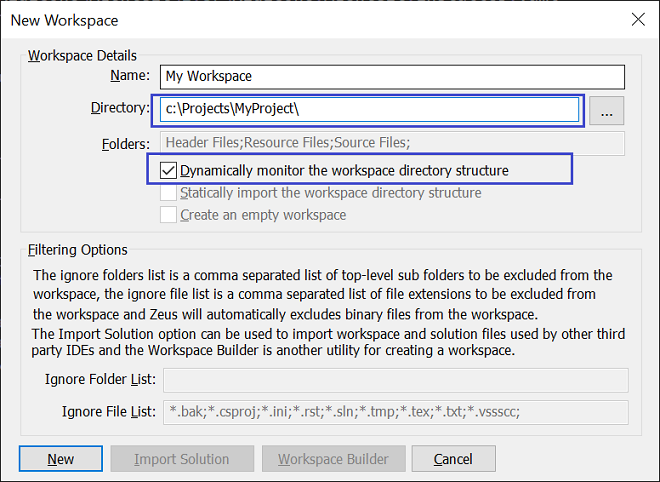
Task: Select the 'Folders:' label
Action: coord(126,144)
